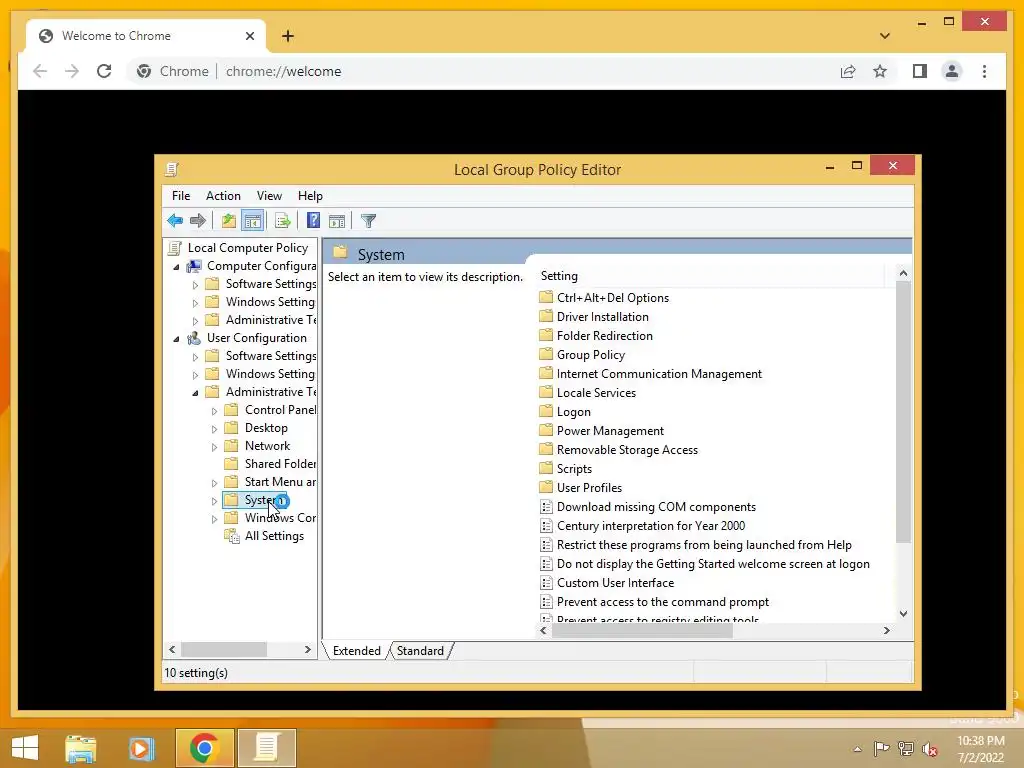Viewport: 1024px width, 768px height.
Task: Select Custom User Interface setting
Action: 615,583
